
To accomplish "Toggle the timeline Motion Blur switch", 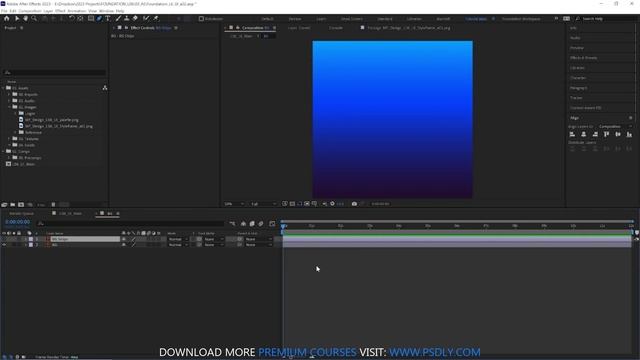I will coord(261,224).
